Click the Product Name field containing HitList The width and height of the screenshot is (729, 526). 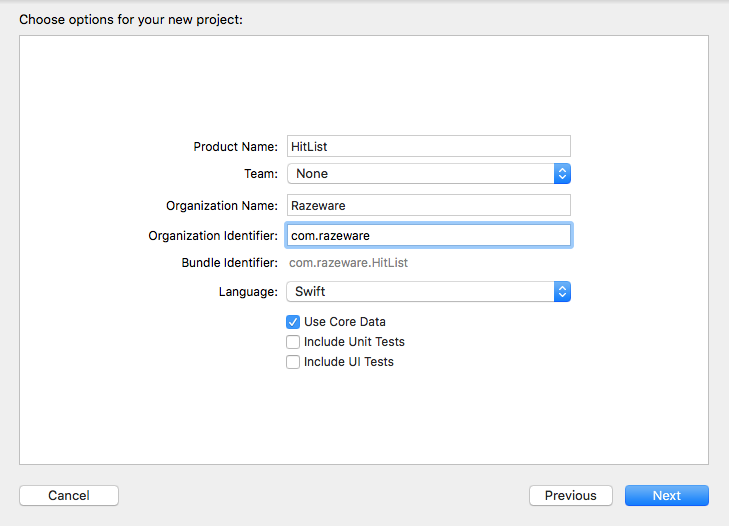(428, 146)
